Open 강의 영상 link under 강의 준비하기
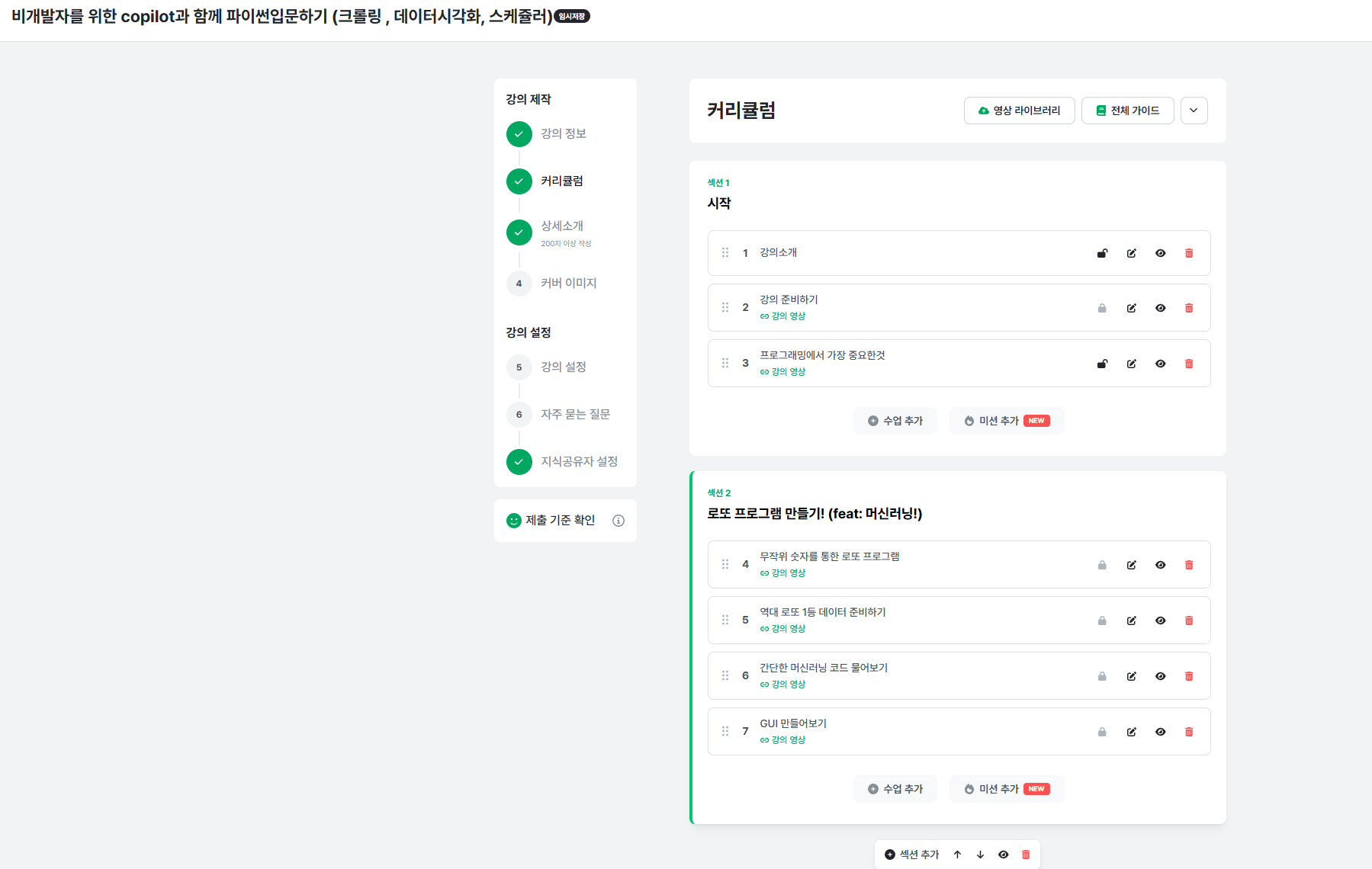Screen dimensions: 1372x869 (782, 316)
